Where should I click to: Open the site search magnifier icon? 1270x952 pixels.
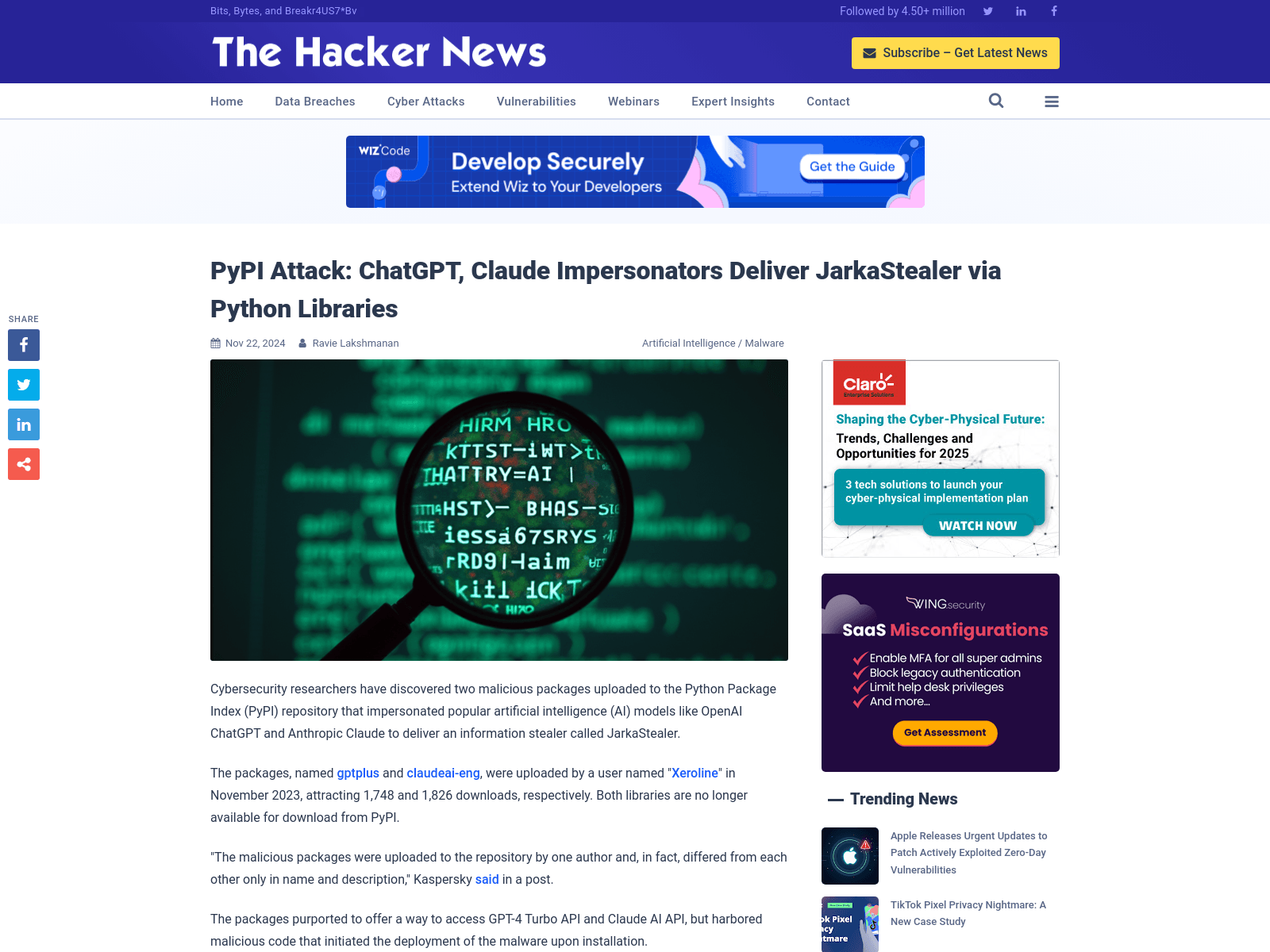[996, 101]
